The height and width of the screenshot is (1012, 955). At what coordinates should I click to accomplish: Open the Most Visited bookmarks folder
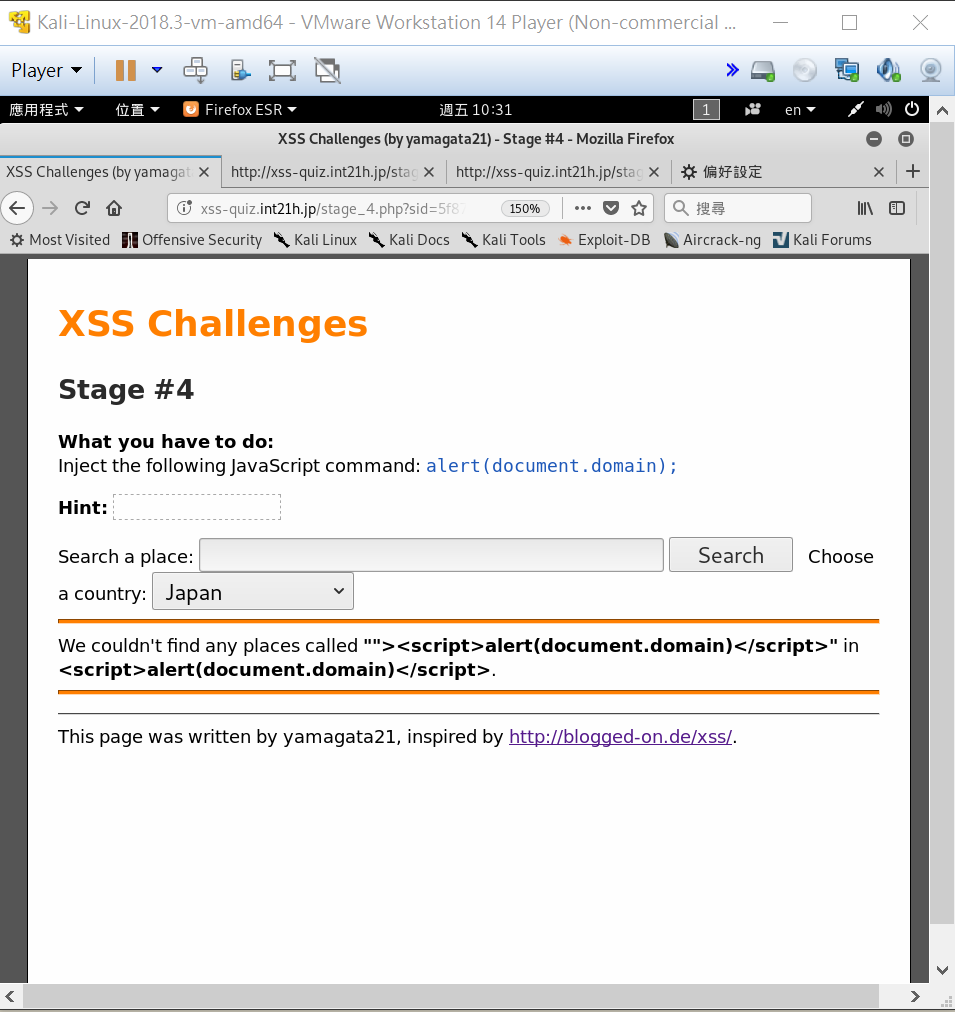(60, 240)
